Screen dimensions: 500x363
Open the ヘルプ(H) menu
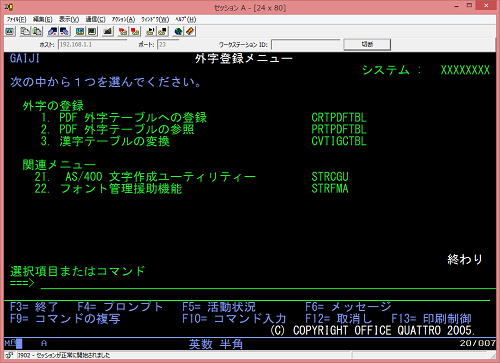pos(185,19)
